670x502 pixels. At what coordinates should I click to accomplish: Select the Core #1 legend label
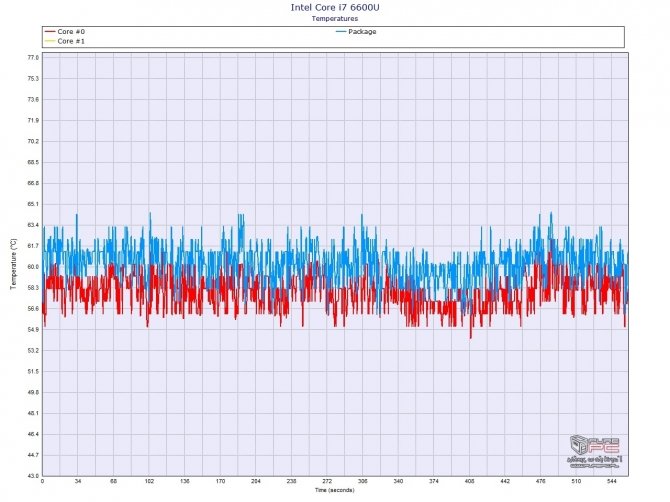tap(71, 41)
